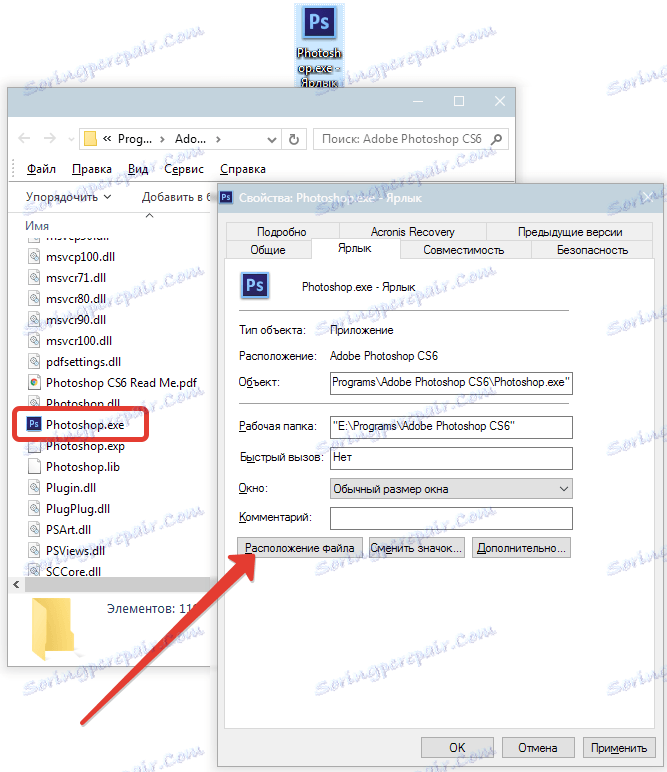
Task: Click the Ps icon beside Photoshop.exe file
Action: [34, 424]
